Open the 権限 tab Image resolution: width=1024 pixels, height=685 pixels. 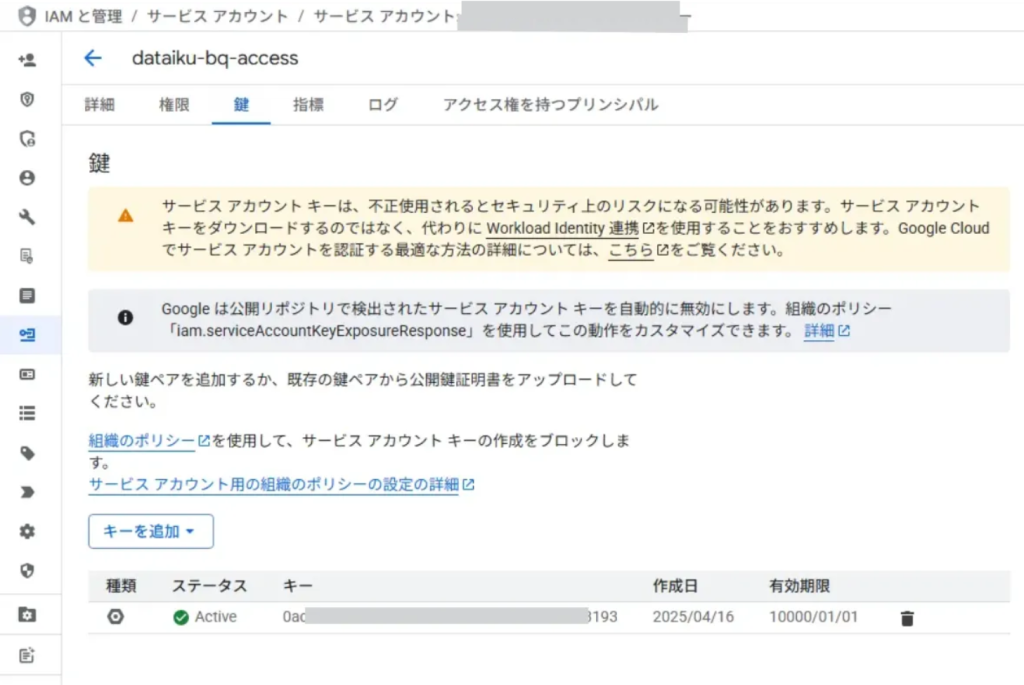[x=174, y=105]
